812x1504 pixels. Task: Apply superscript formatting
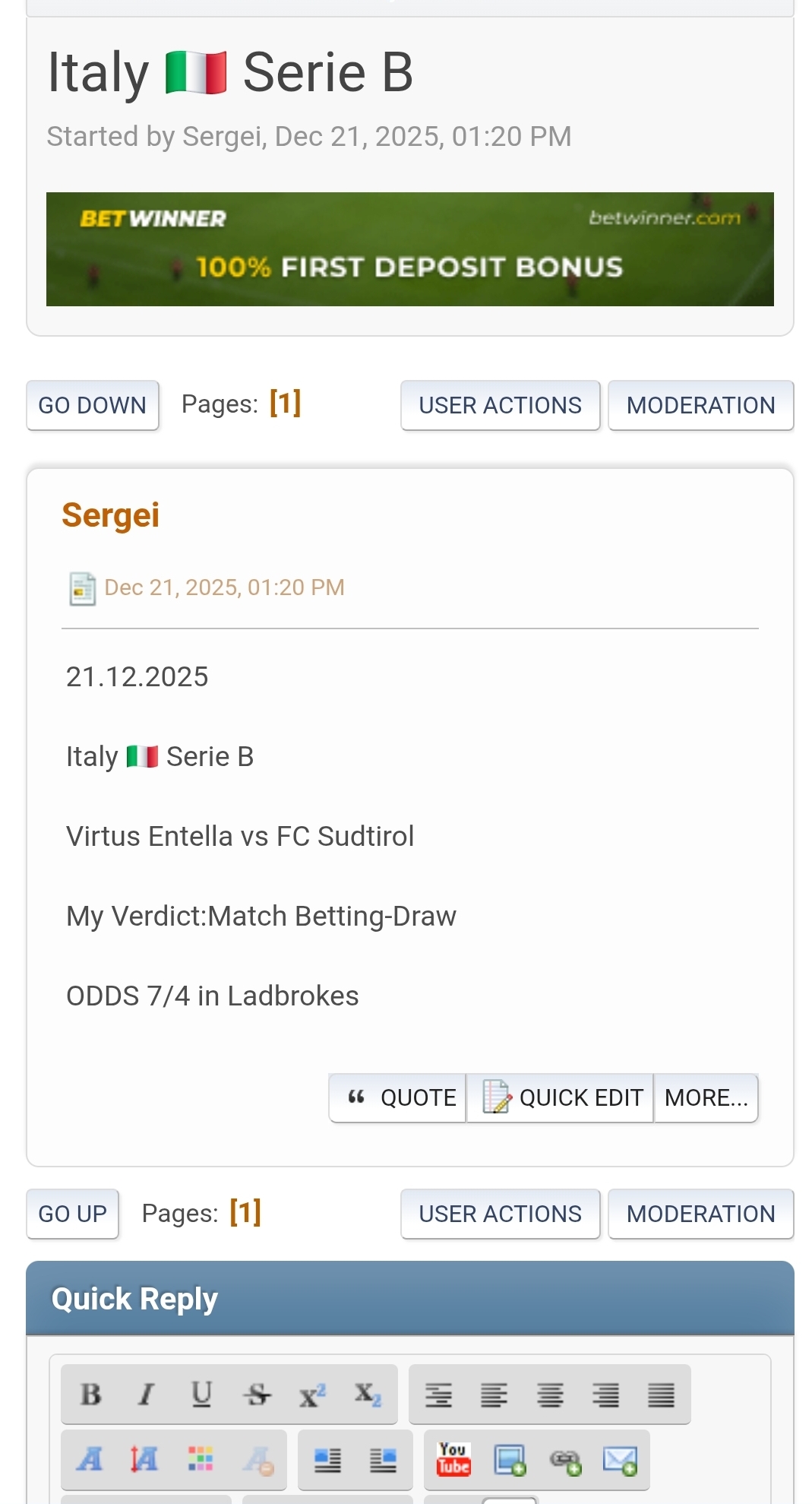coord(311,1395)
